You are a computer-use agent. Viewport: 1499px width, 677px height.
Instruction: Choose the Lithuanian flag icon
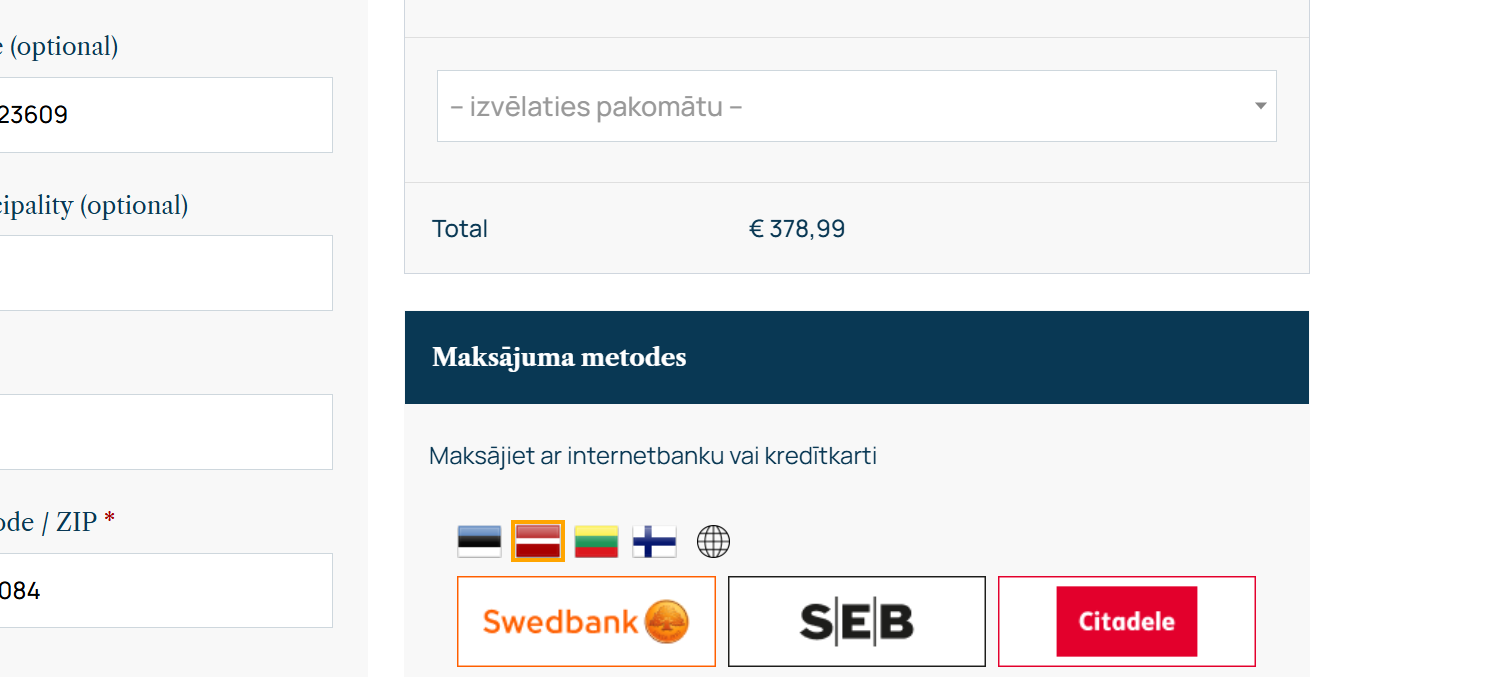[x=596, y=542]
